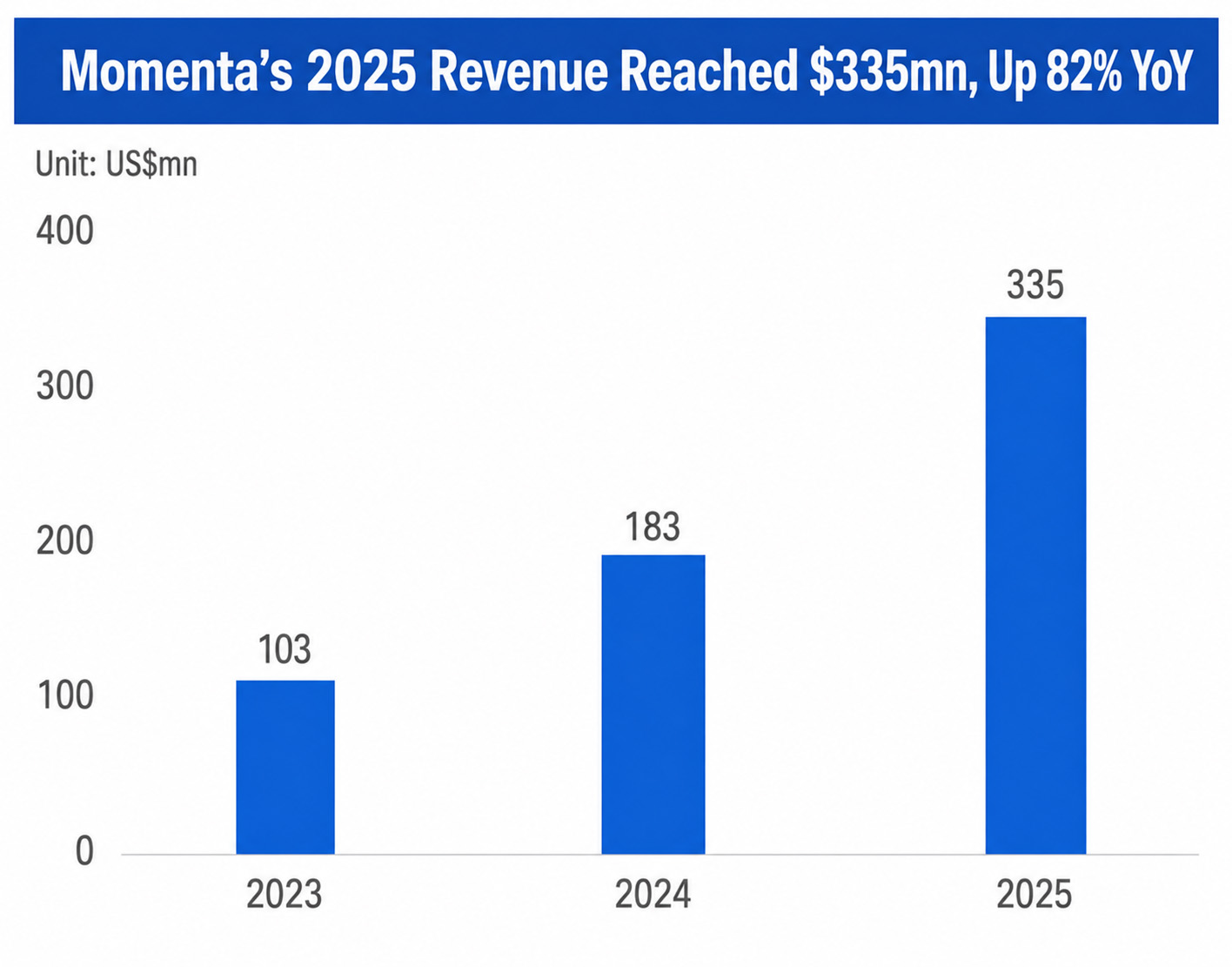Select the blue bar for 2024
1232x967 pixels.
point(653,704)
